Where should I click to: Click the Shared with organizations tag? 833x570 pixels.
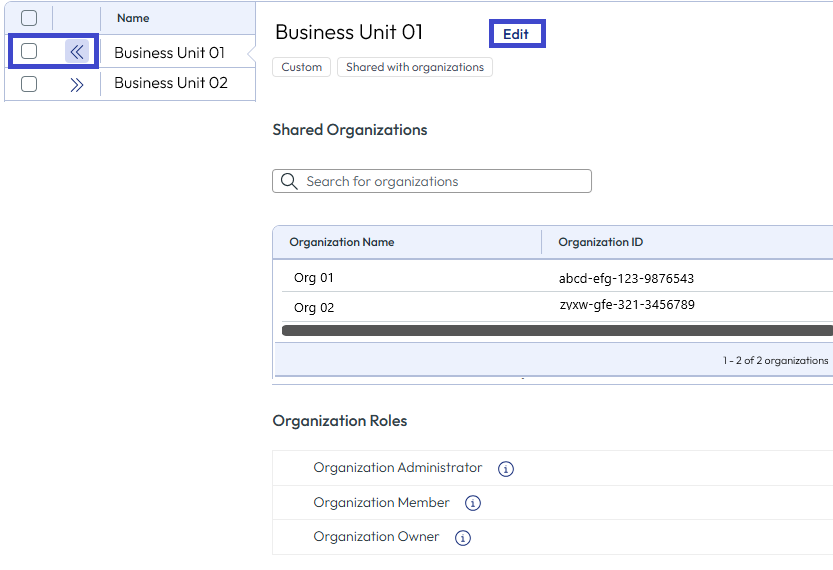point(415,67)
